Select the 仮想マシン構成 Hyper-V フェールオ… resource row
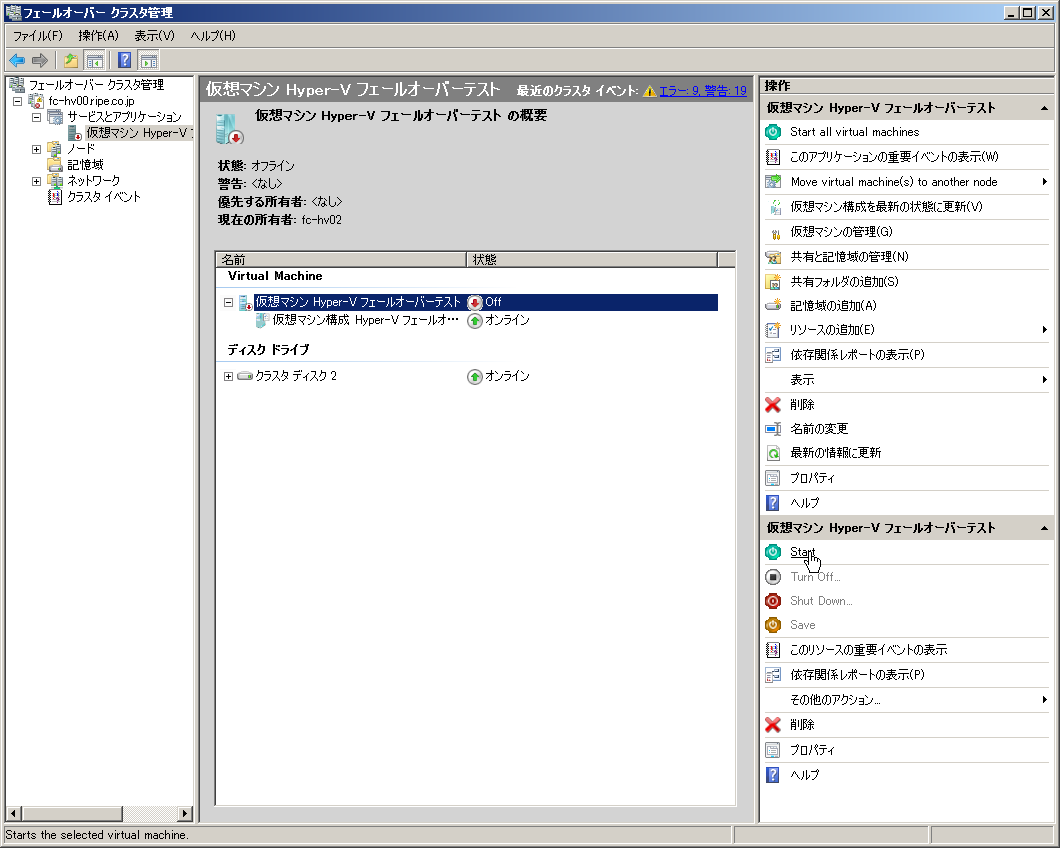Image resolution: width=1060 pixels, height=848 pixels. [x=365, y=321]
